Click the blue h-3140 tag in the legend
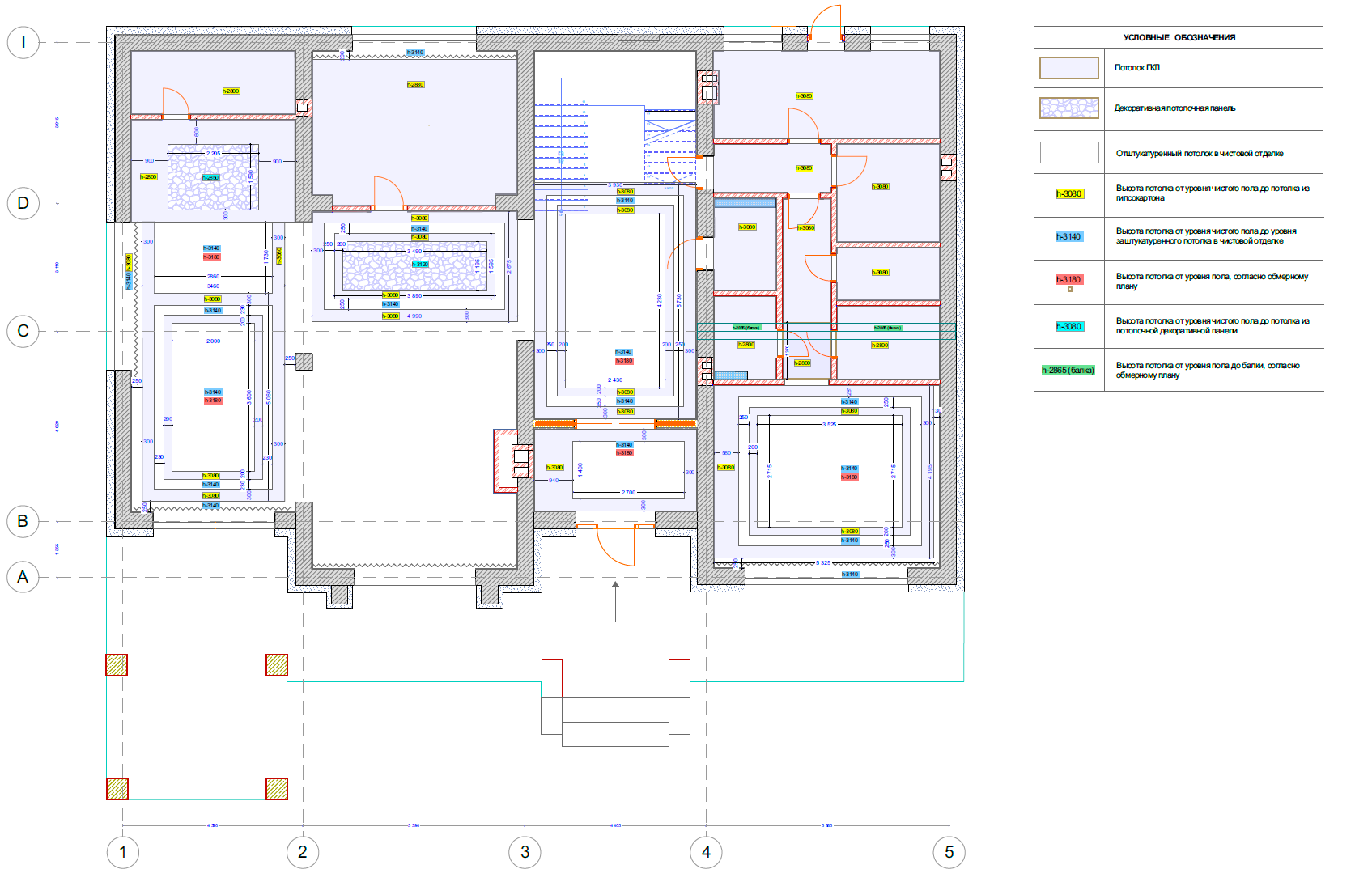This screenshot has width=1372, height=882. click(1068, 237)
